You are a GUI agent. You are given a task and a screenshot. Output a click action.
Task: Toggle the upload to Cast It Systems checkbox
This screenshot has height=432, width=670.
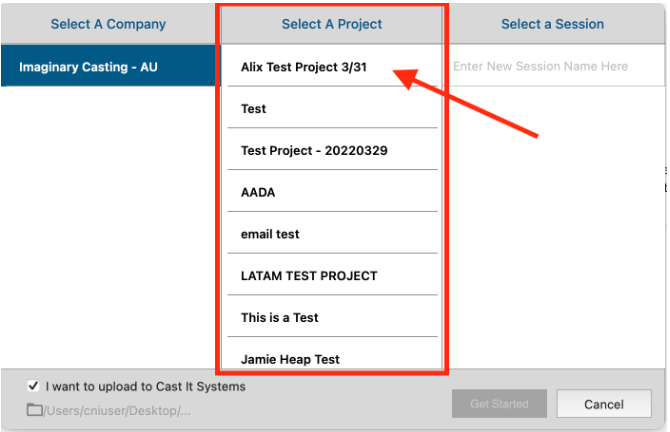34,386
